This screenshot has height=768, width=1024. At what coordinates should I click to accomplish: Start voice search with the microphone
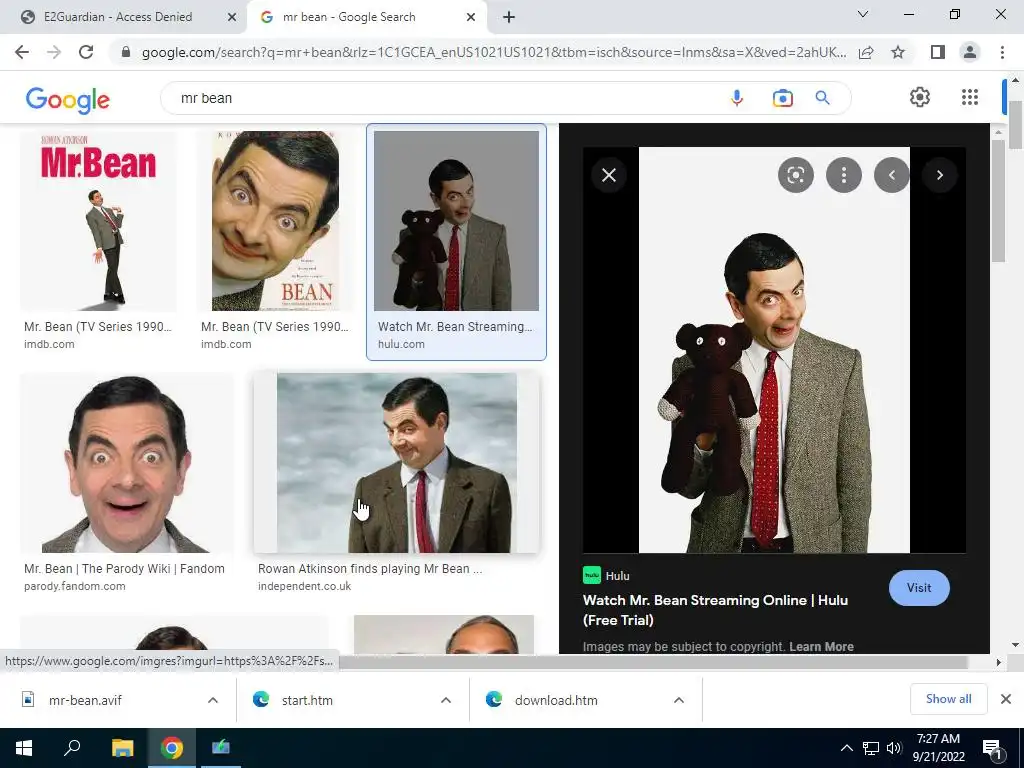click(x=737, y=98)
